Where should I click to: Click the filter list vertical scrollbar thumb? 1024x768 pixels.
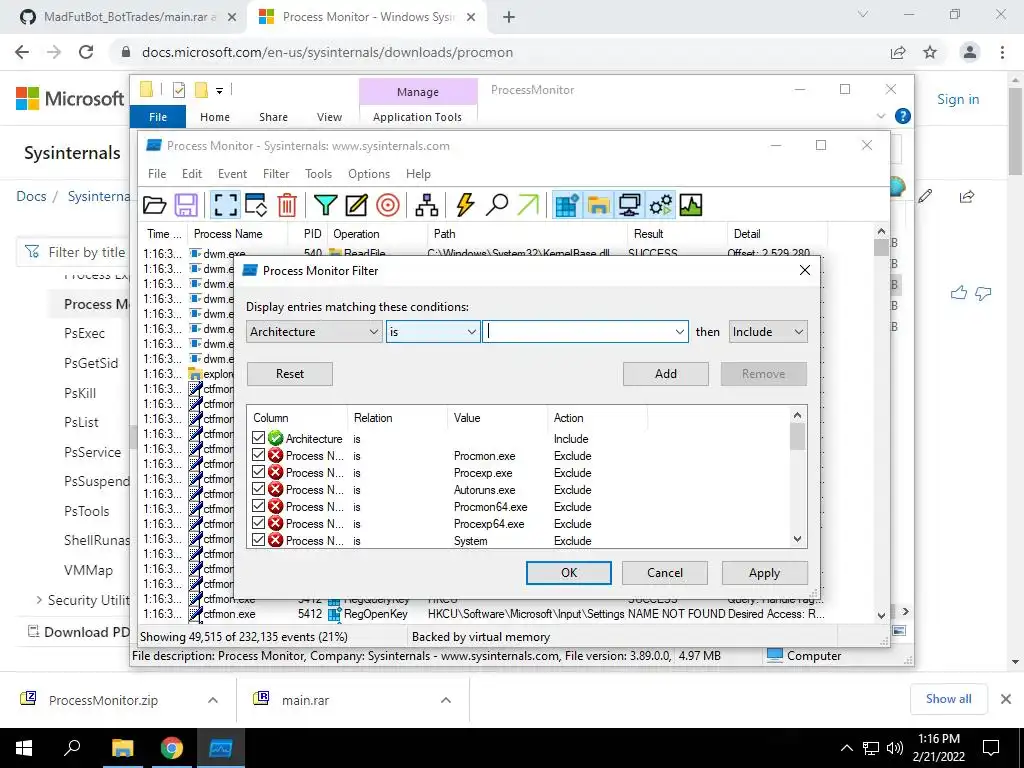(x=797, y=436)
